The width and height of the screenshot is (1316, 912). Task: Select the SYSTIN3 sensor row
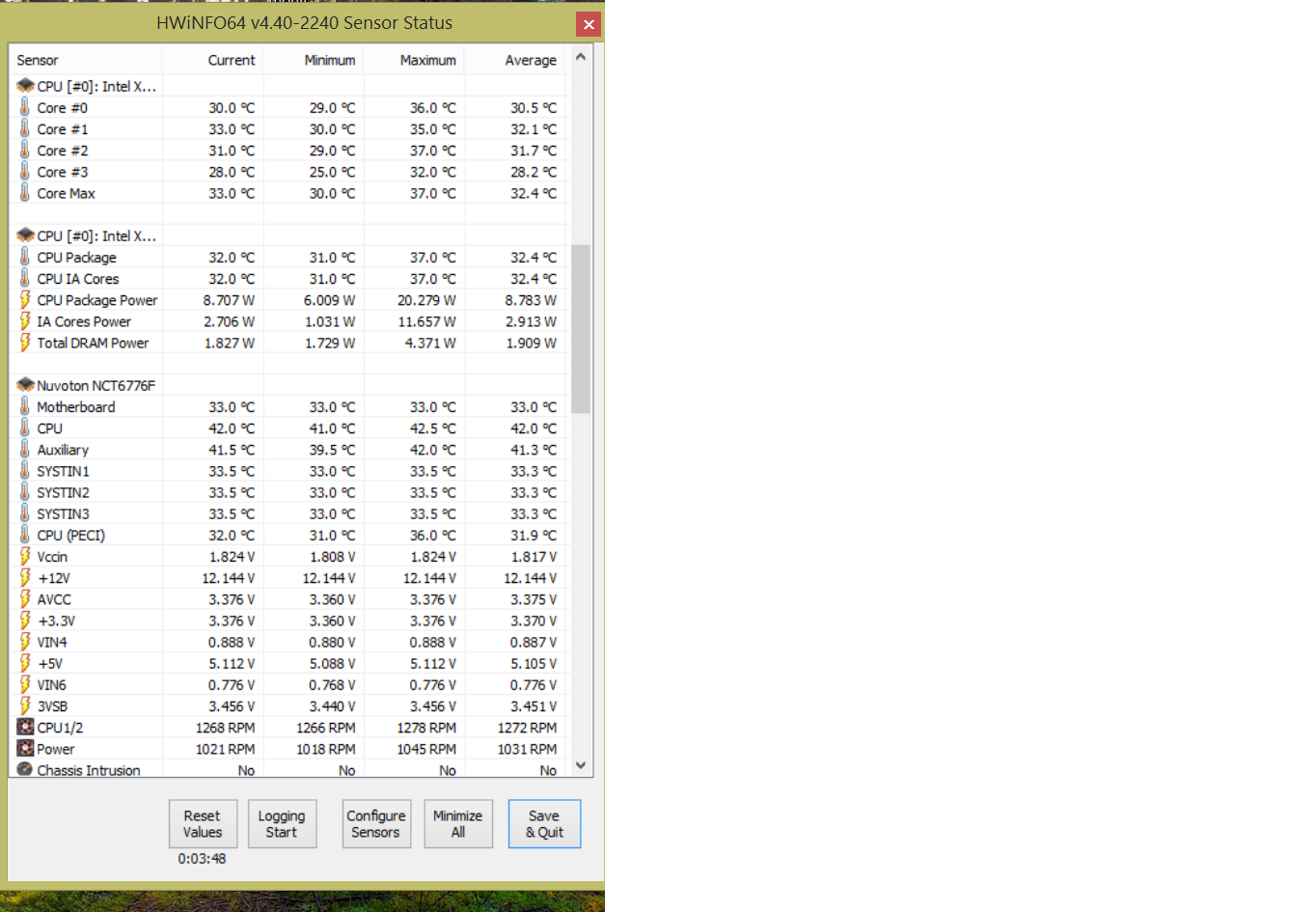289,513
